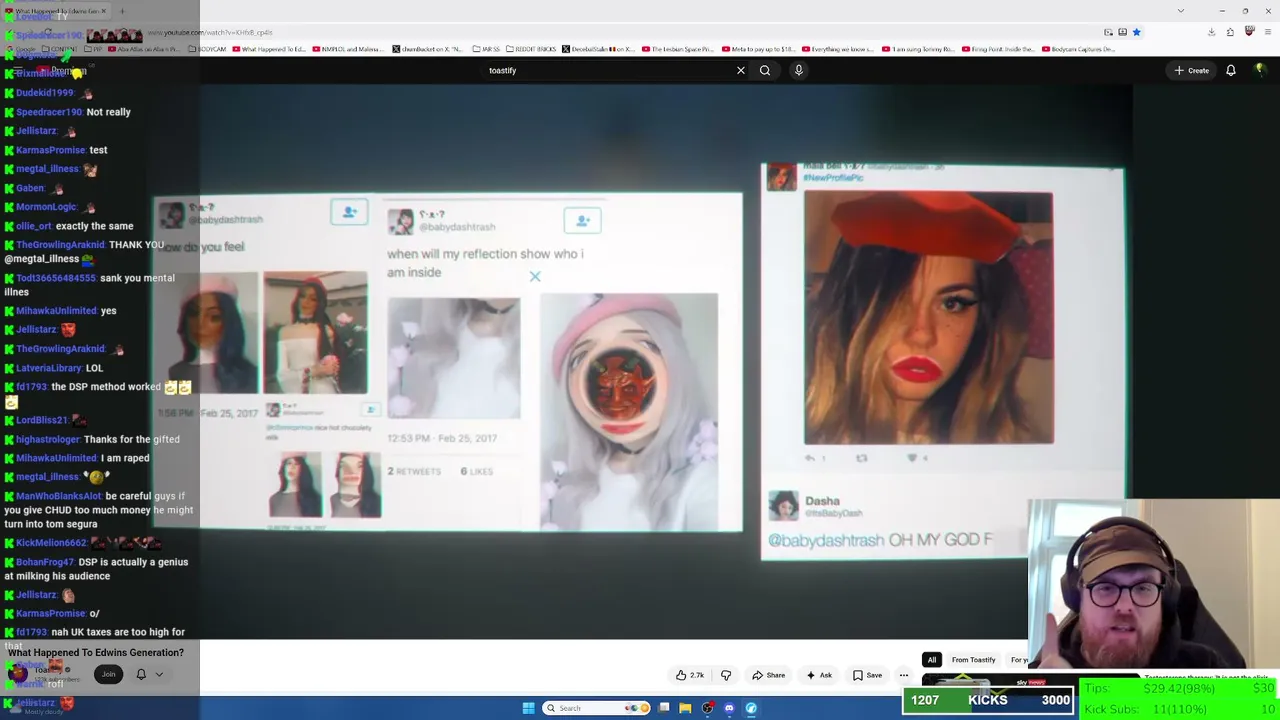This screenshot has width=1280, height=720.
Task: Click chat username LaveriaLibrary
Action: click(49, 368)
